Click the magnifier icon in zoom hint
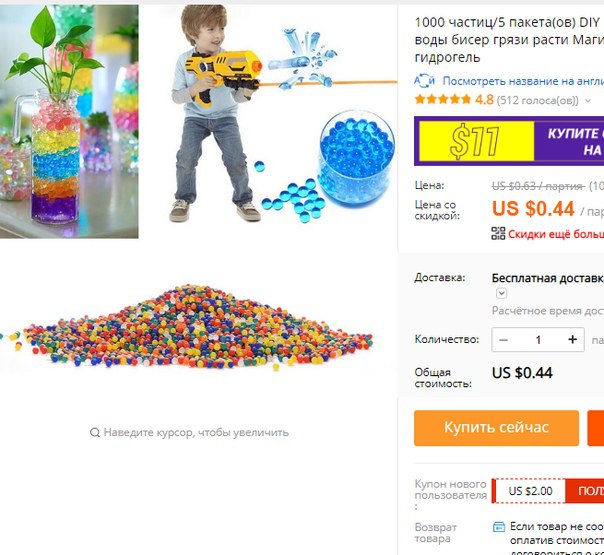604x555 pixels. coord(95,433)
